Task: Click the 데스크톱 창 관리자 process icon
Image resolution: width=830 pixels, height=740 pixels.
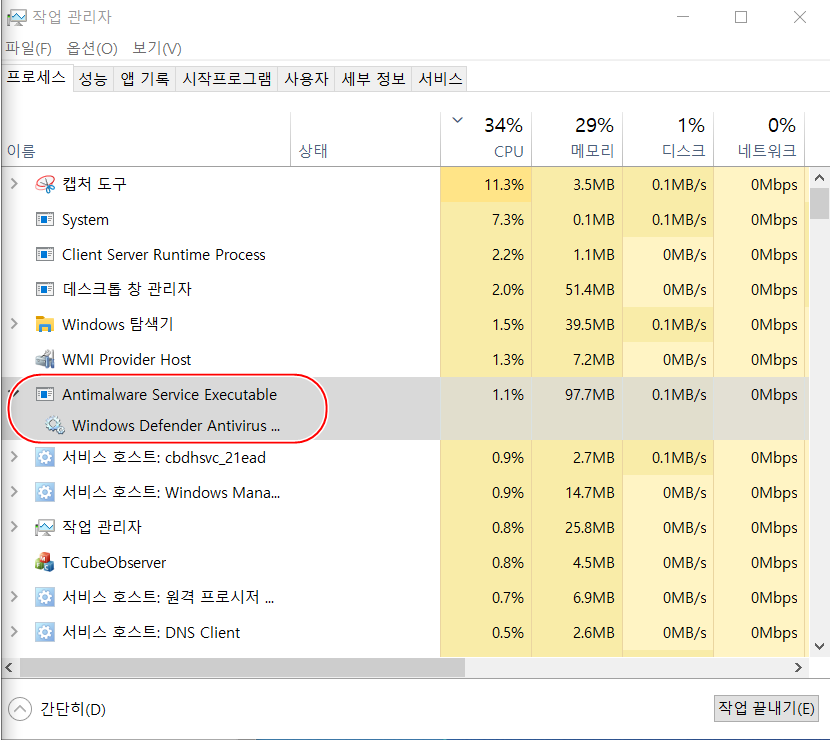Action: 45,289
